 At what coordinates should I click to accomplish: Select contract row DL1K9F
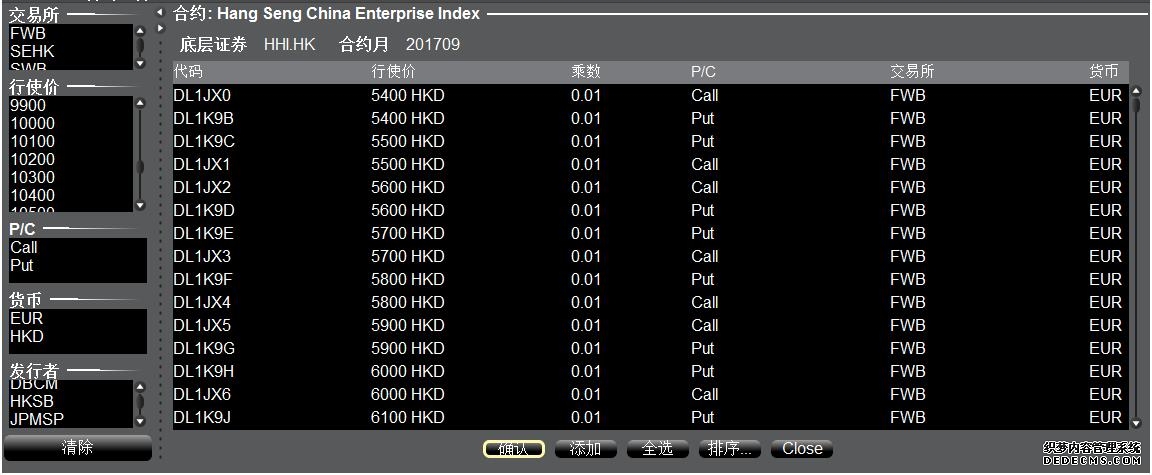coord(650,279)
